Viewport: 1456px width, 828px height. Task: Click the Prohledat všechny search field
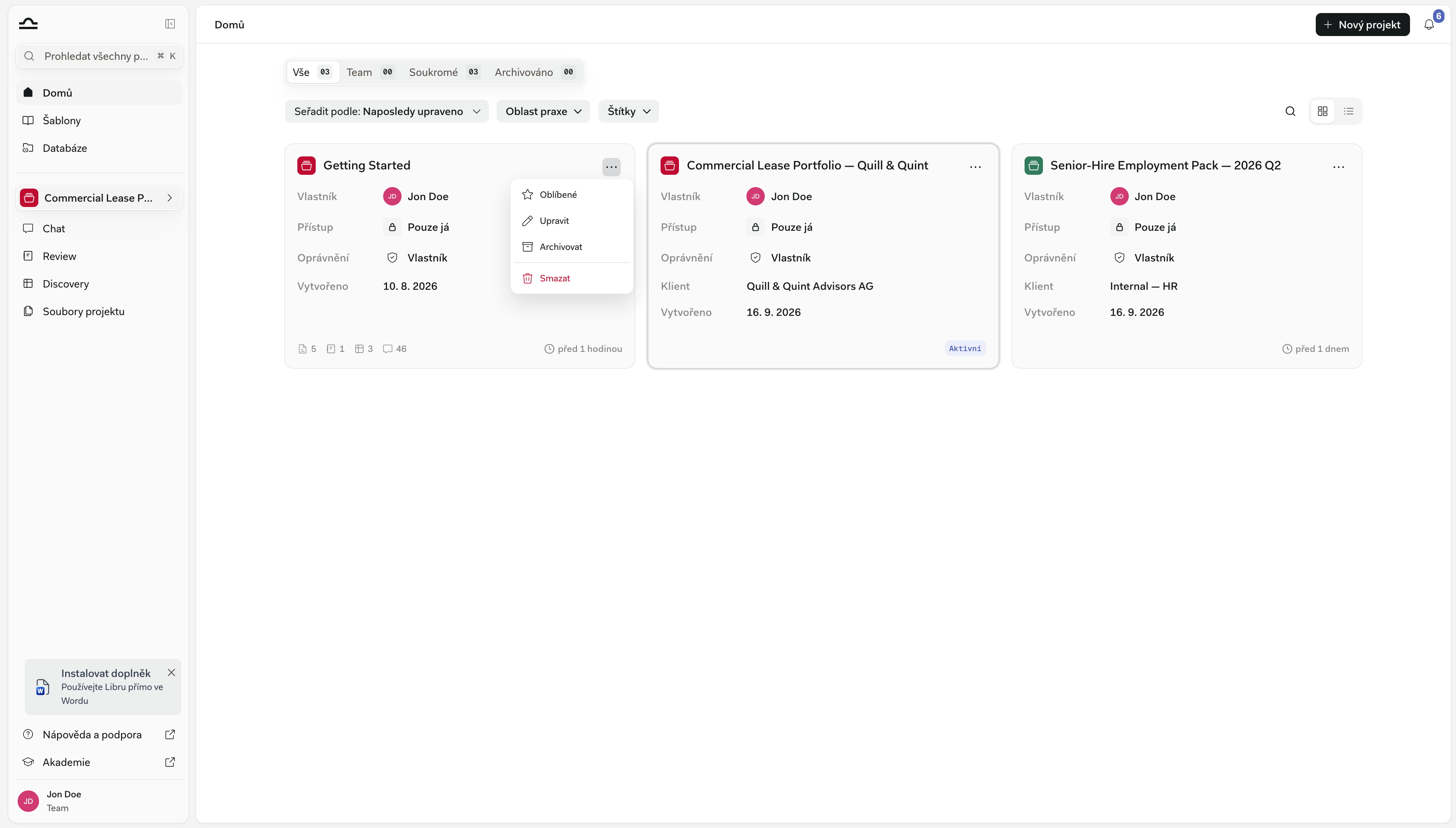pyautogui.click(x=99, y=56)
